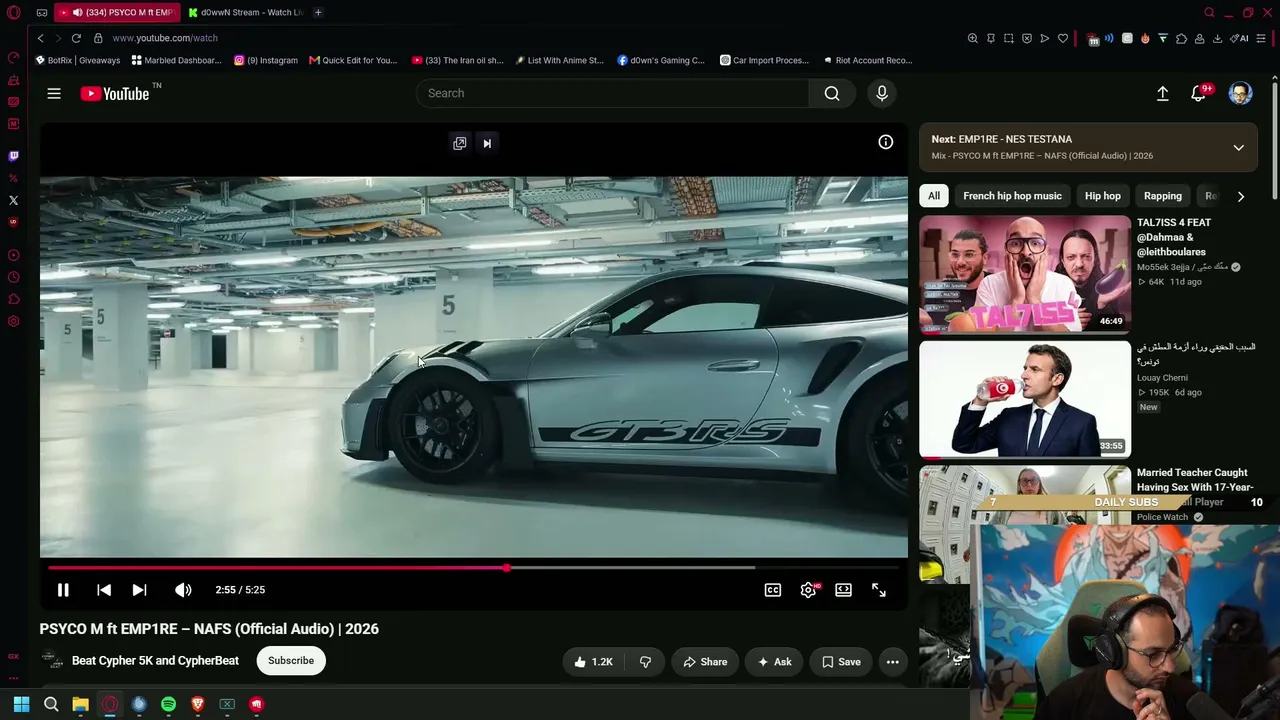The image size is (1280, 720).
Task: Open browser downloads icon
Action: (x=1217, y=38)
